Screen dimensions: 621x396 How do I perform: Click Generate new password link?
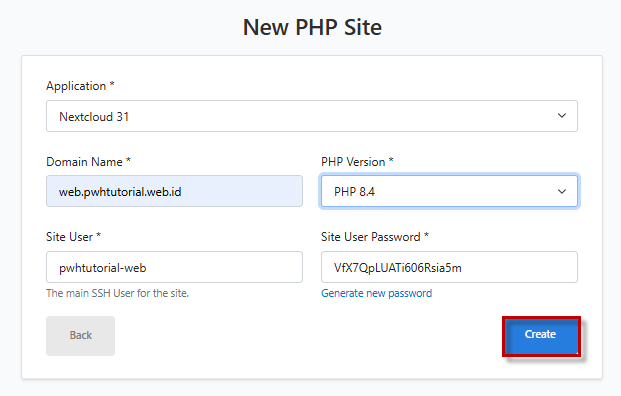coord(376,293)
